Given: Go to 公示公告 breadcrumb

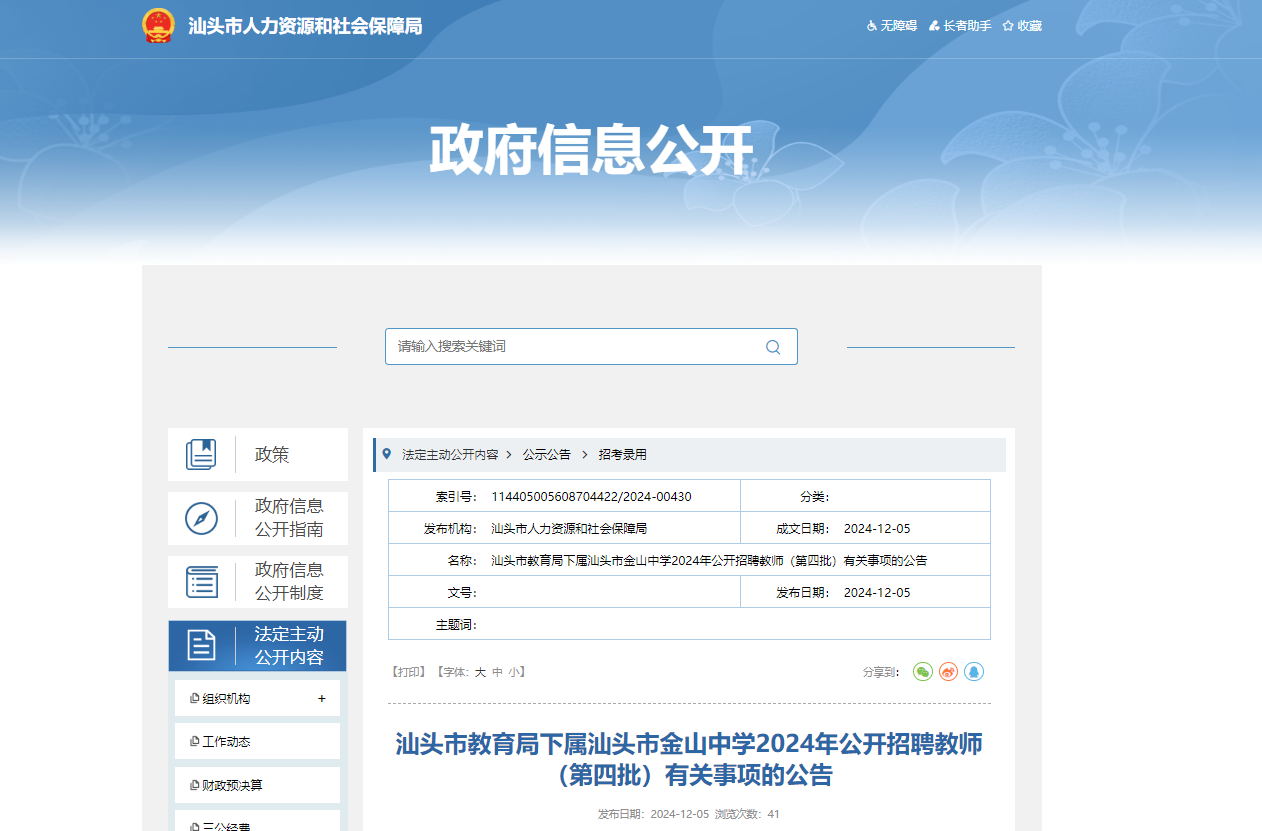Looking at the screenshot, I should 547,454.
